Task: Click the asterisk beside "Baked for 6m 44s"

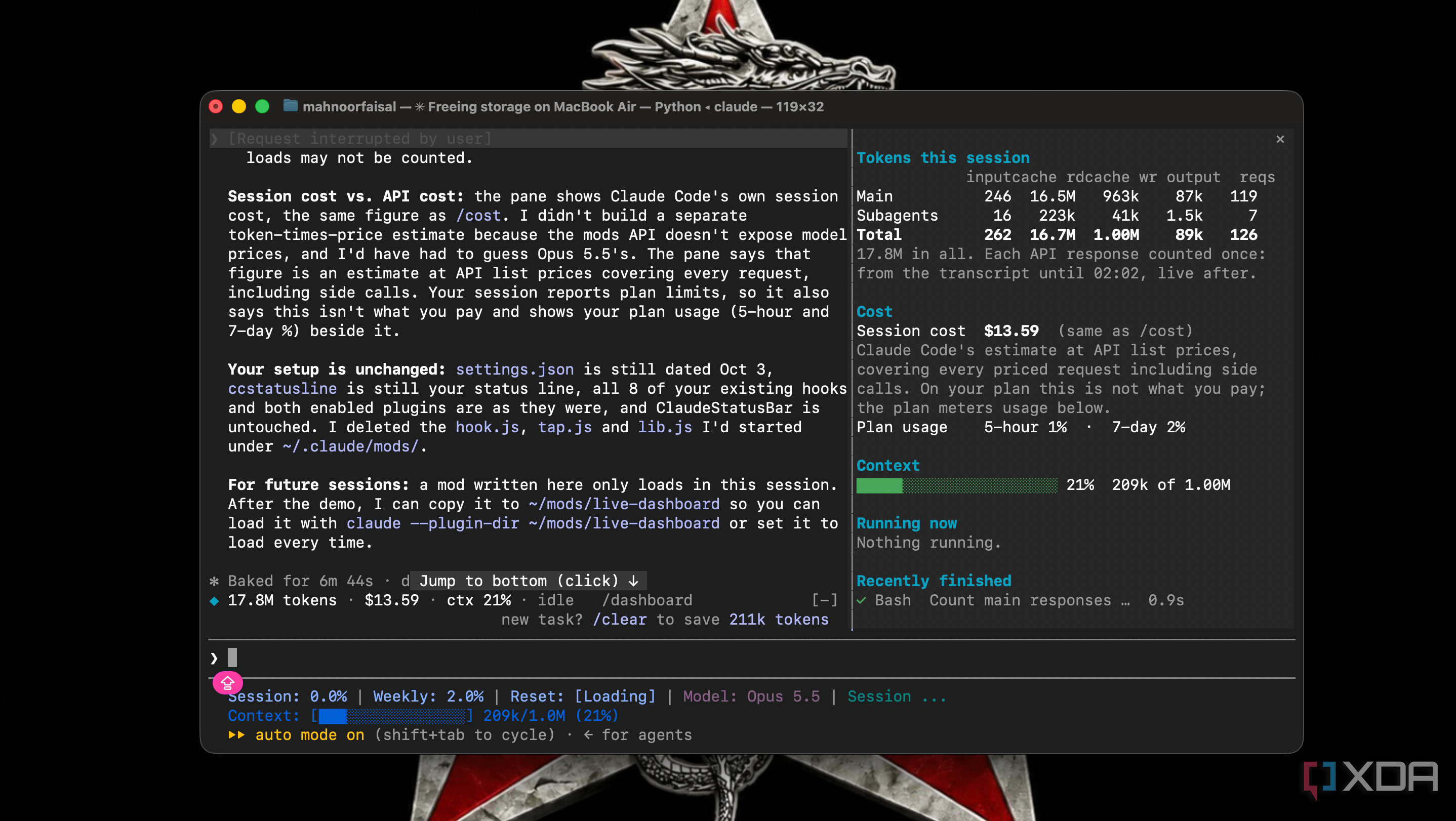Action: point(214,582)
